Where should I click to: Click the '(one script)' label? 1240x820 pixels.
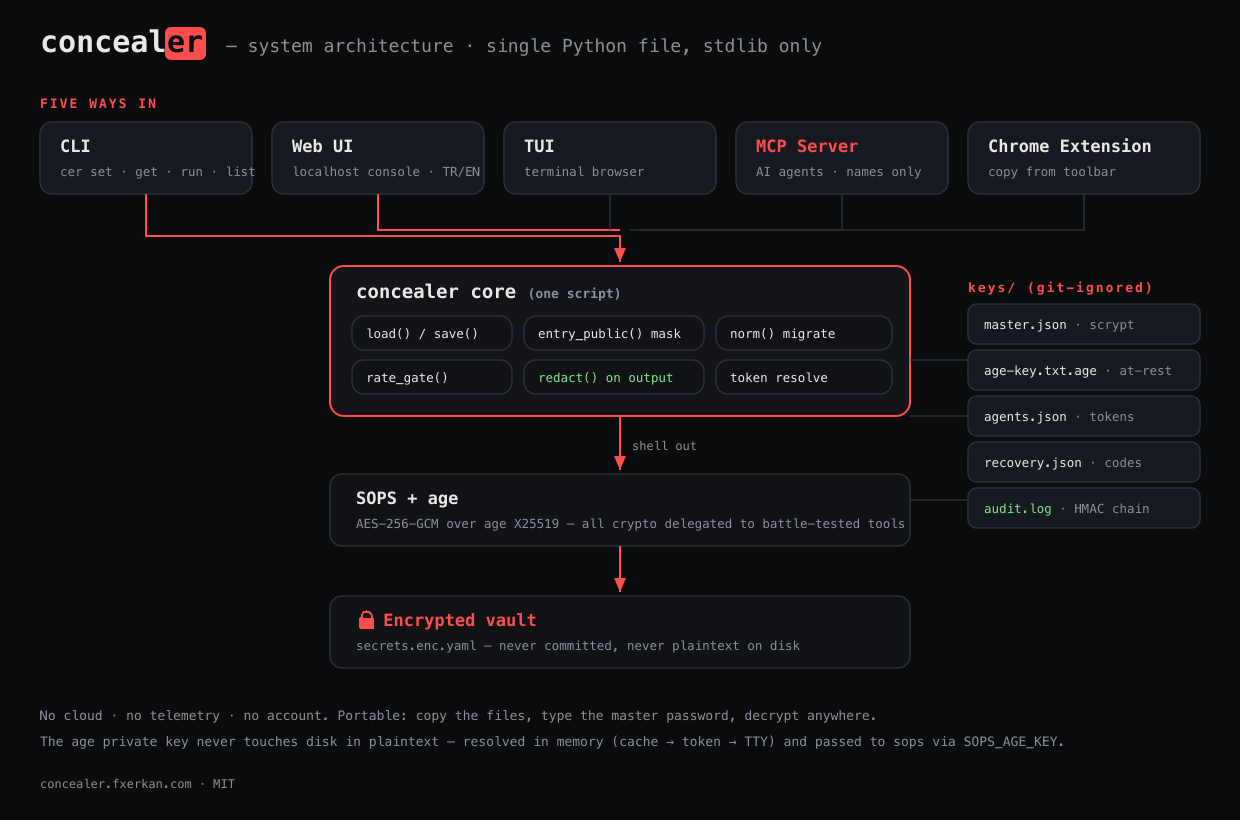574,294
